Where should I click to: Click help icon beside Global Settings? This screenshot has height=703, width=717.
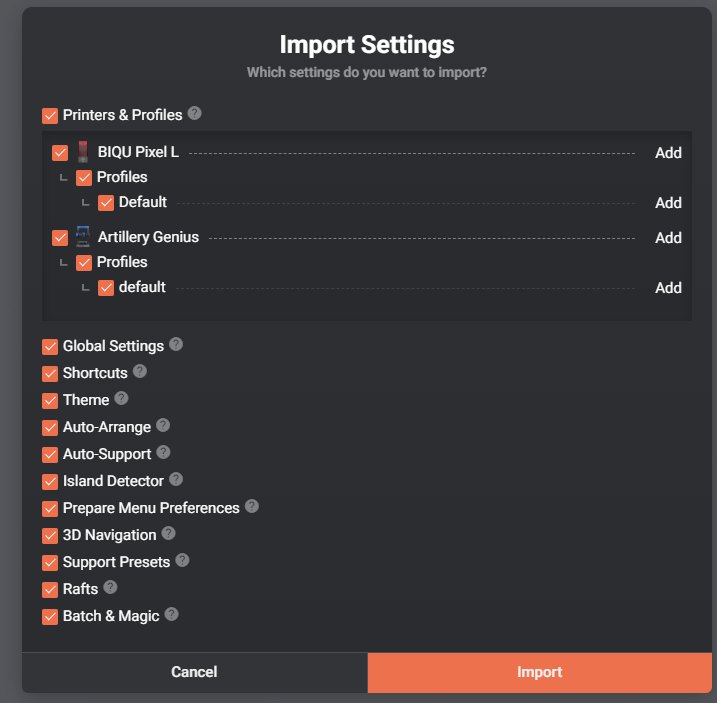[176, 345]
